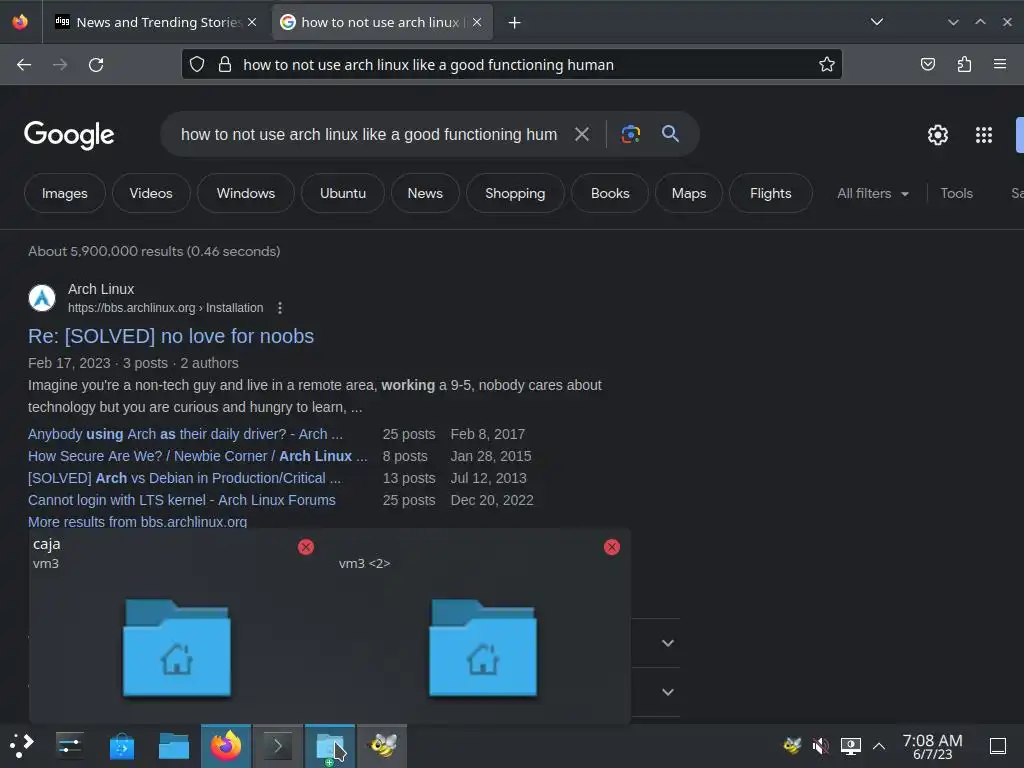Screen dimensions: 1024x768
Task: Select the Ubuntu filter chip
Action: pos(343,193)
